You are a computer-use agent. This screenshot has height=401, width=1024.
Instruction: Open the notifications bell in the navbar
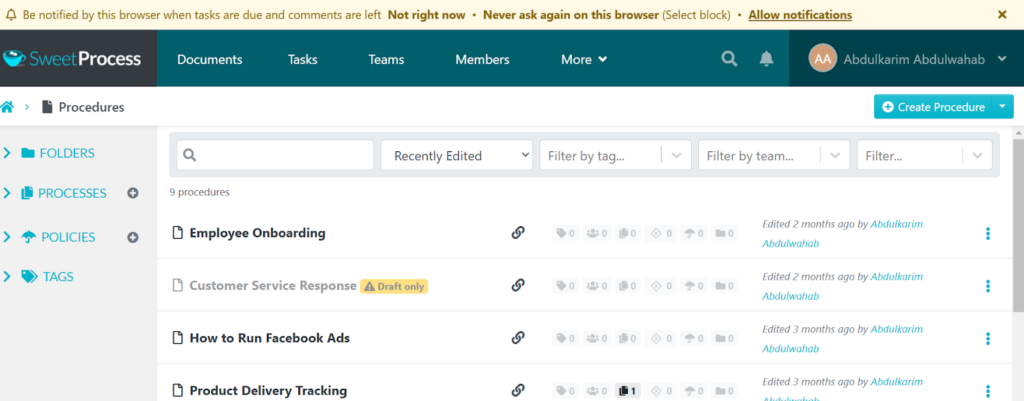pos(766,59)
